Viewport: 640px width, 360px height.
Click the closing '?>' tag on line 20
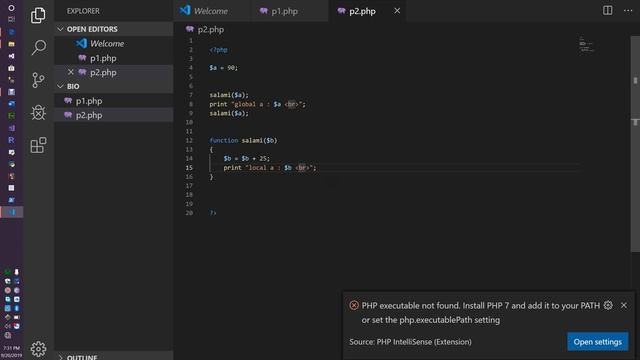213,213
